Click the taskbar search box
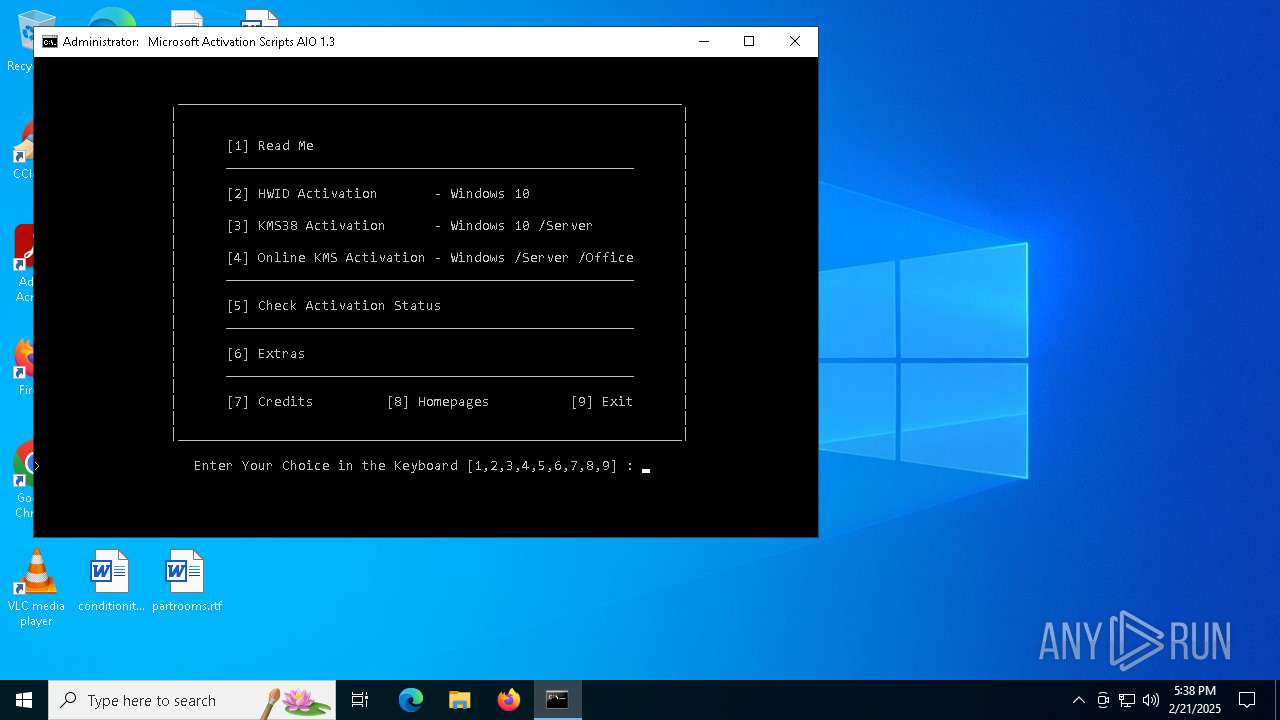This screenshot has width=1280, height=720. pos(192,700)
